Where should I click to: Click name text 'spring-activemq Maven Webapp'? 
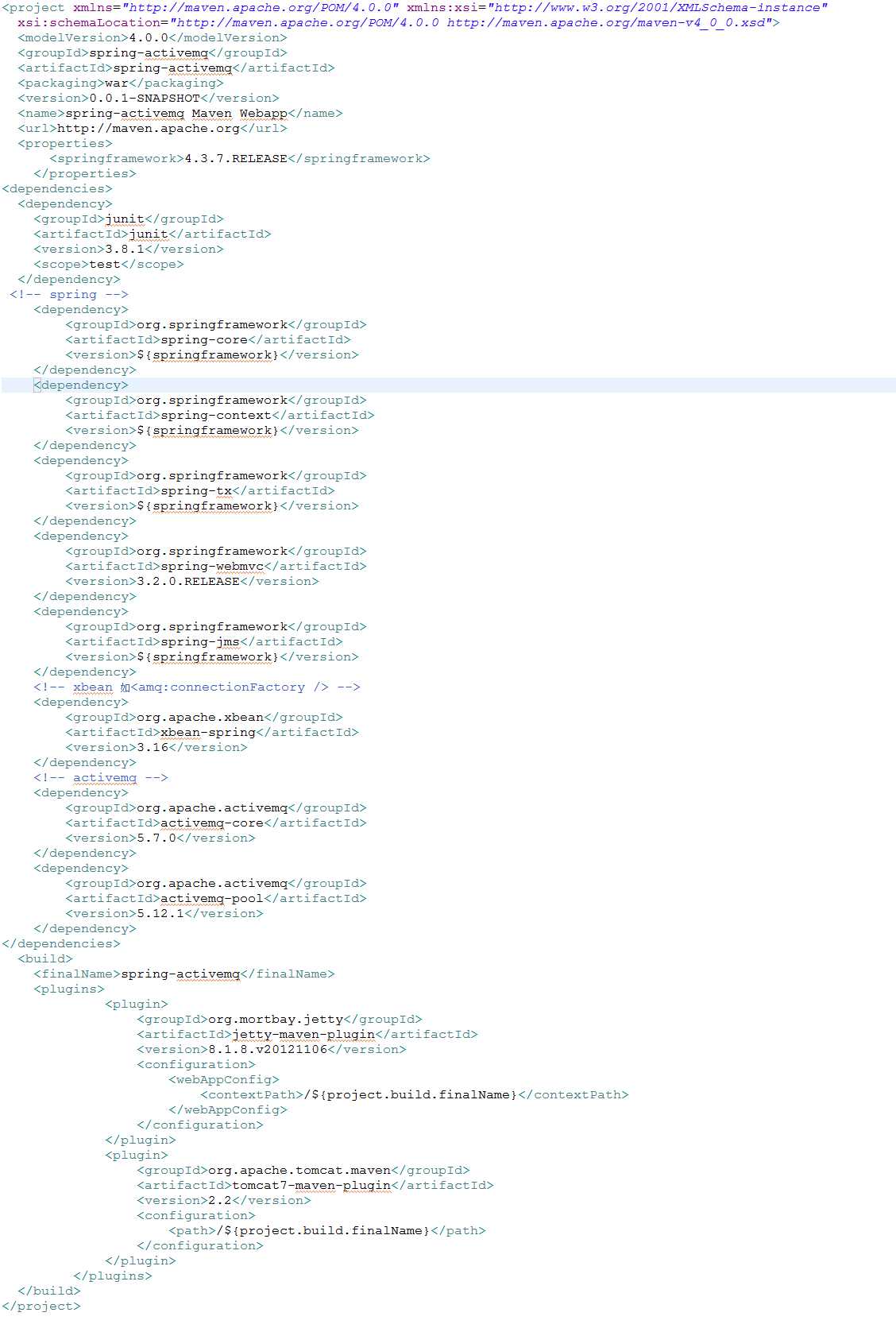click(x=176, y=113)
